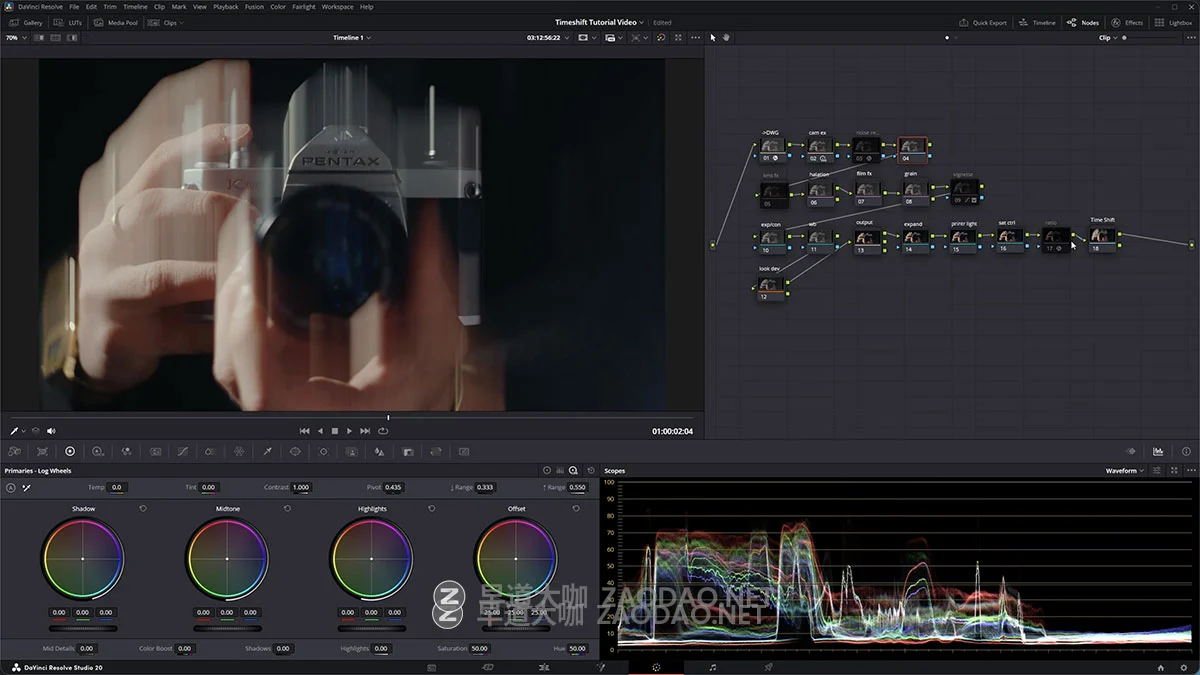The image size is (1200, 675).
Task: Toggle the Media Pool panel
Action: pos(116,22)
